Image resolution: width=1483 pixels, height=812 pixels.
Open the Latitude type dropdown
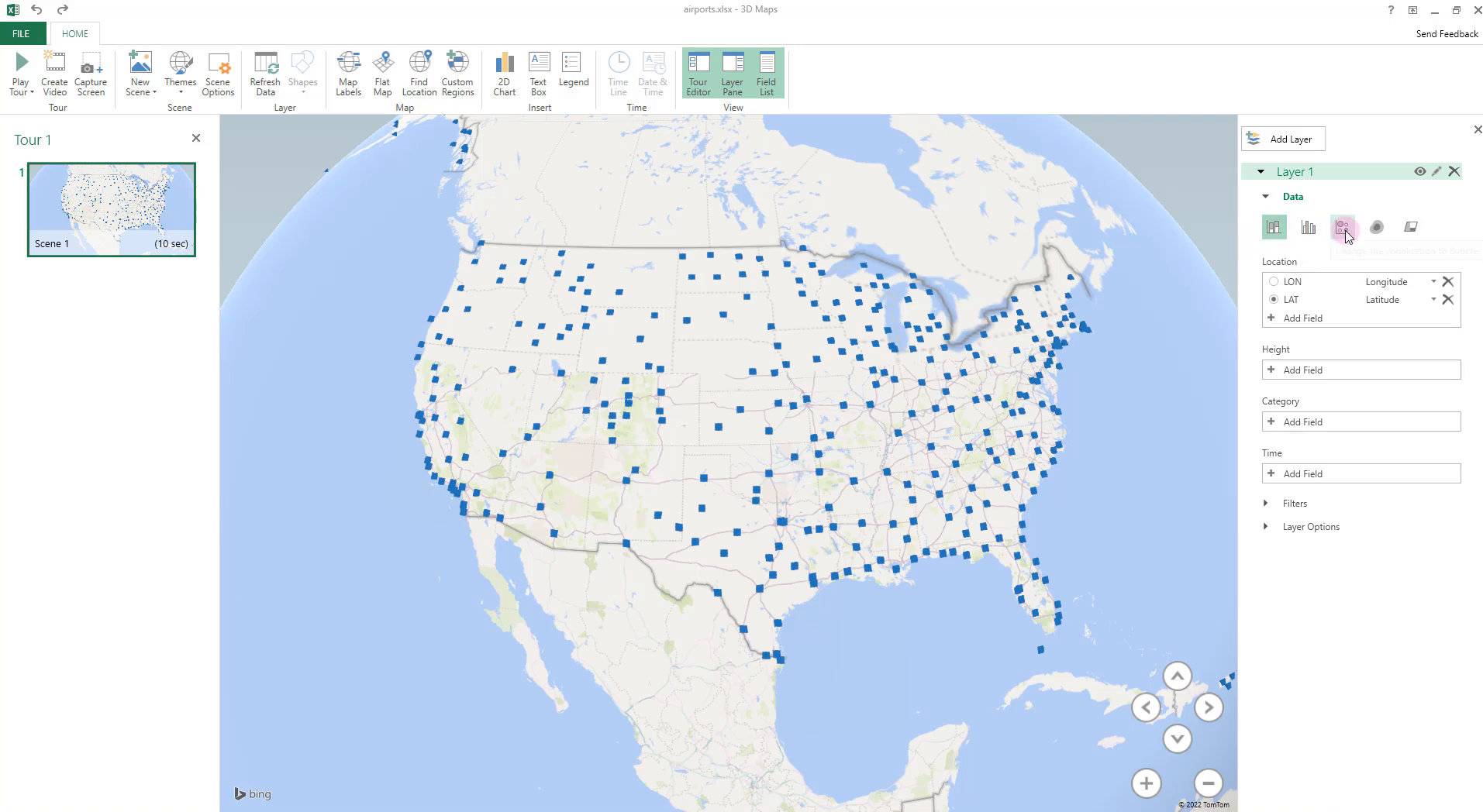pyautogui.click(x=1433, y=299)
